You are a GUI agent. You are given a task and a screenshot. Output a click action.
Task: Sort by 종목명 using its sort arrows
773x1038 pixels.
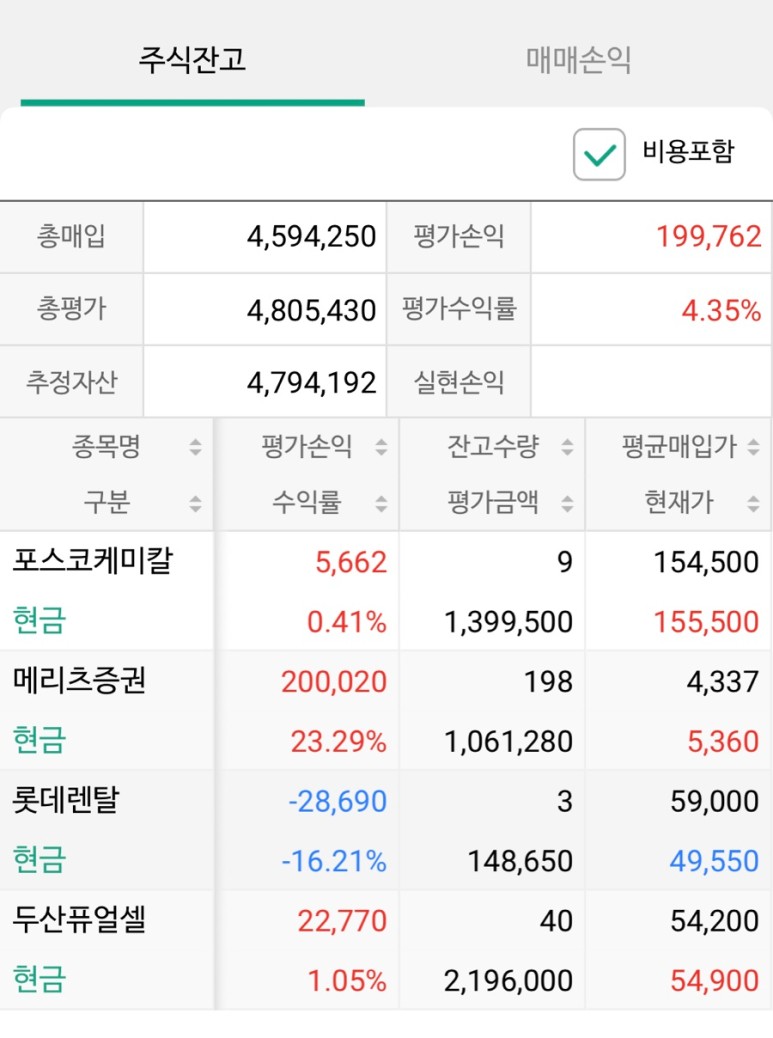pyautogui.click(x=195, y=447)
